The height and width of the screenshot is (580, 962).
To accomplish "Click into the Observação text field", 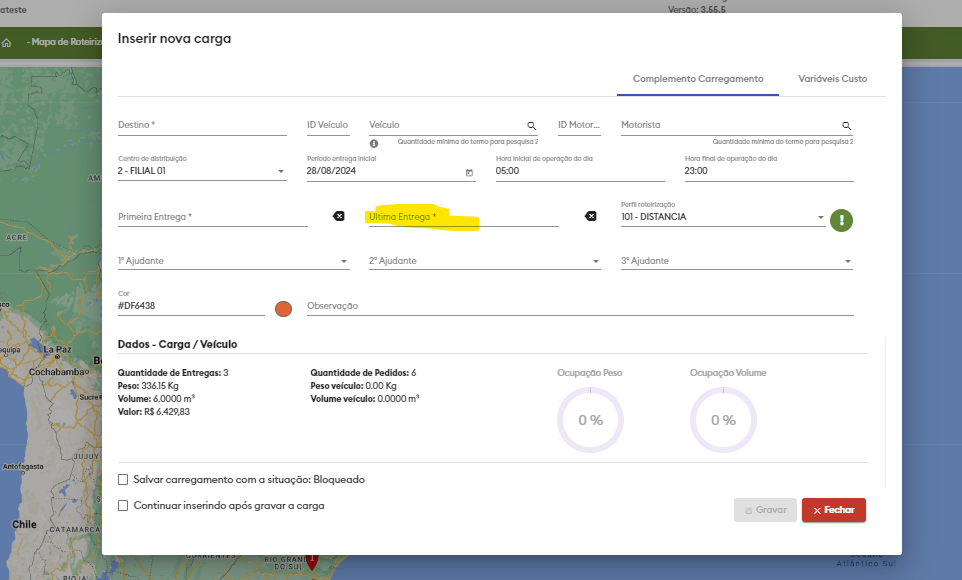I will click(x=580, y=306).
